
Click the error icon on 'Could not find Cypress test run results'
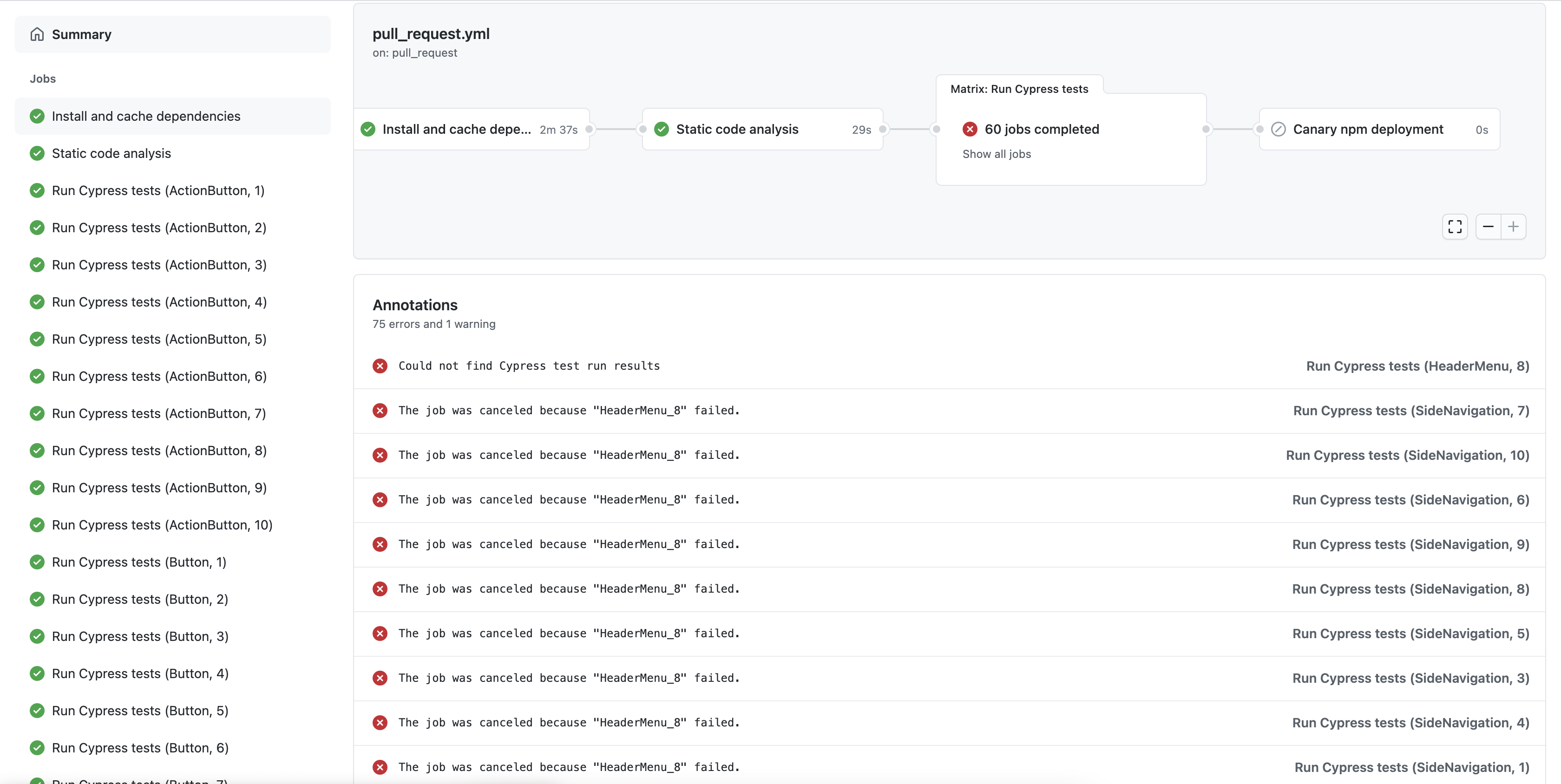point(380,366)
